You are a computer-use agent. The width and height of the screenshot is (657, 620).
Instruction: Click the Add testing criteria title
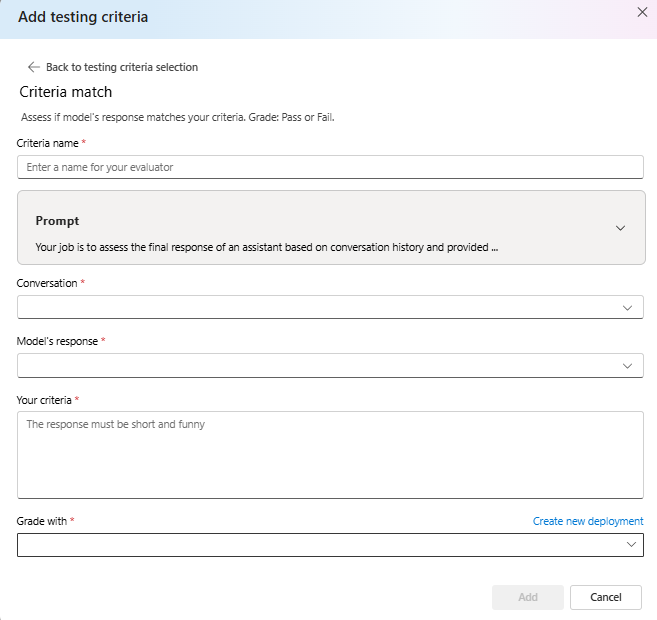(x=83, y=17)
